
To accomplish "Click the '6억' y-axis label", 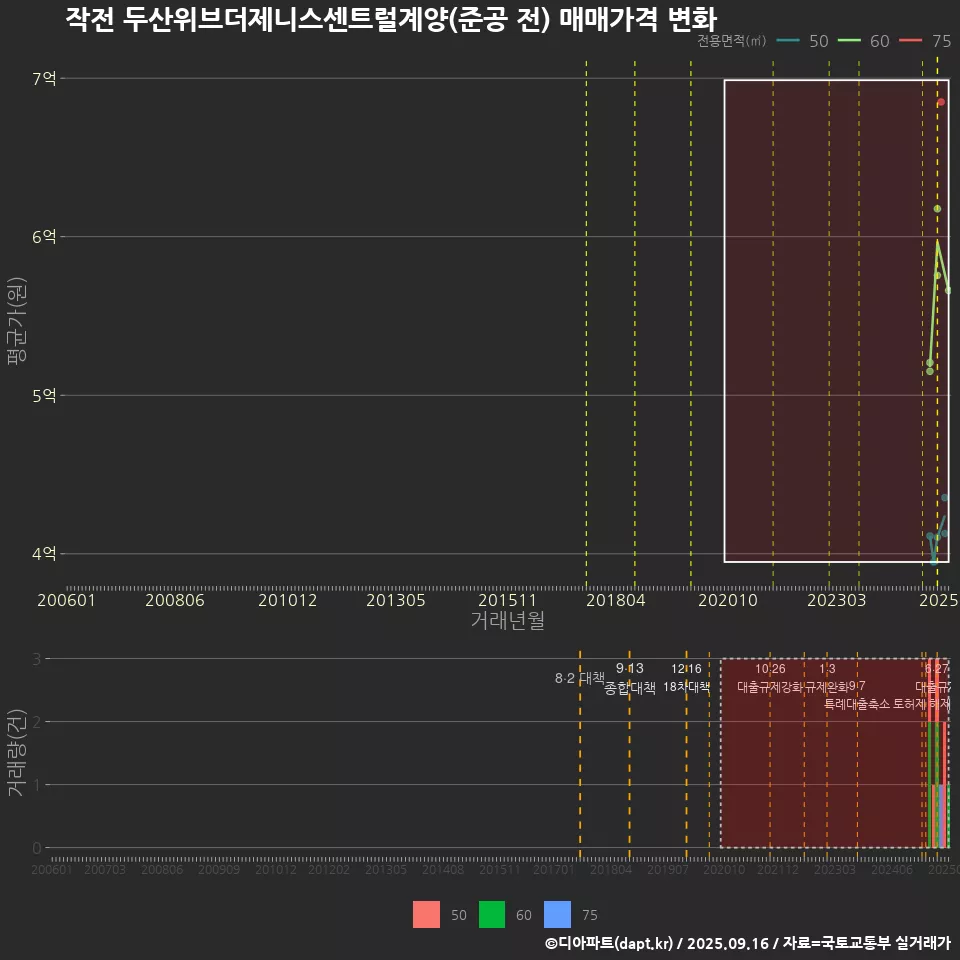I will coord(44,236).
